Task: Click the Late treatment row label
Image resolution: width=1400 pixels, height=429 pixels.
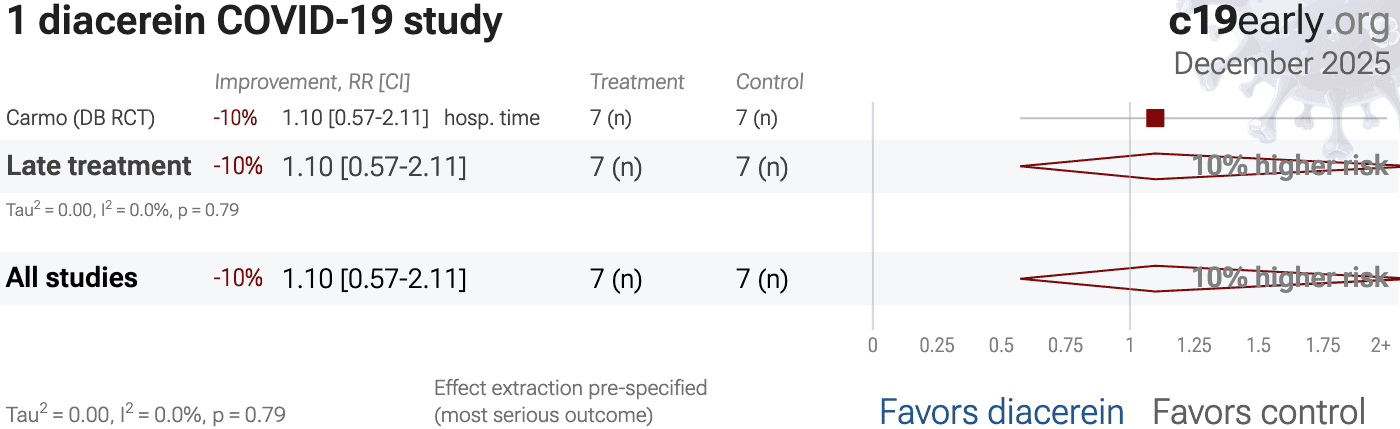Action: coord(99,166)
